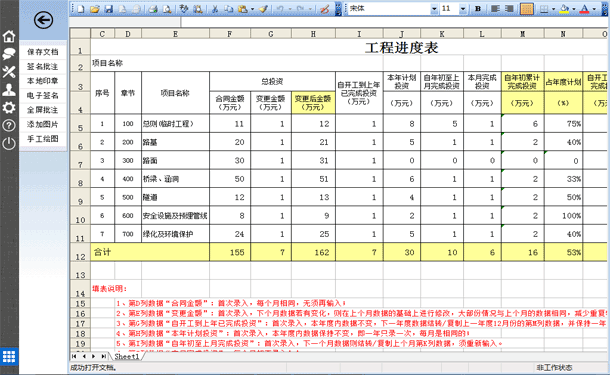610x375 pixels.
Task: Select the 电子签名 menu item
Action: click(x=43, y=96)
